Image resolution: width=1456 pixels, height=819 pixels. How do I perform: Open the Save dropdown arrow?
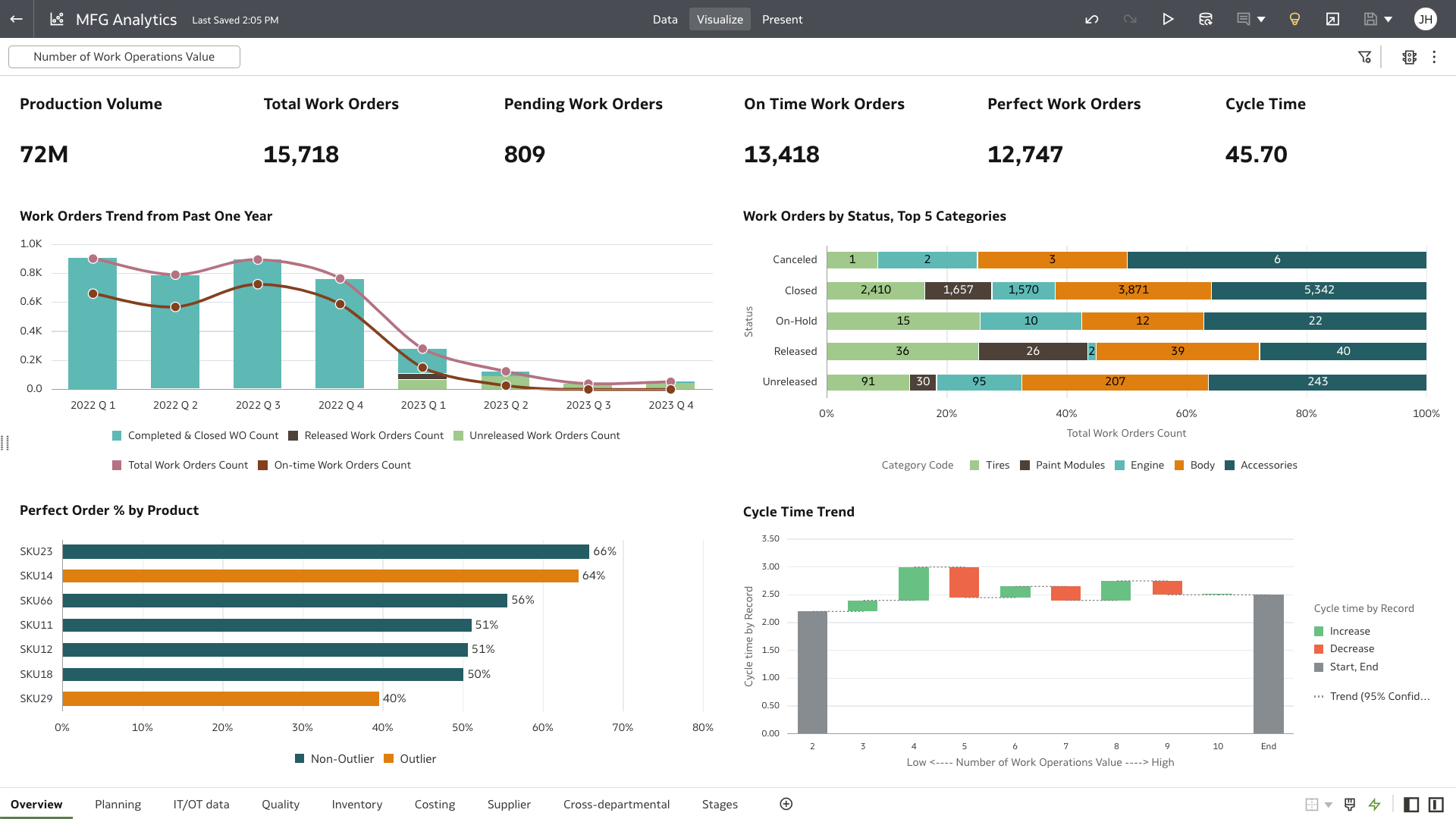tap(1389, 19)
